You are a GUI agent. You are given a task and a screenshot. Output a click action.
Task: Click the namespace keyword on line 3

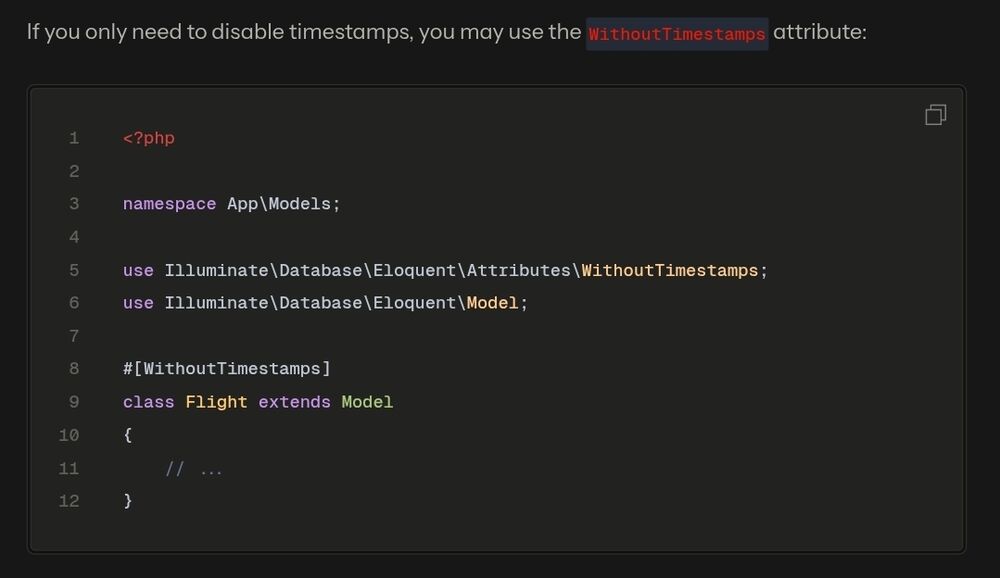coord(169,204)
